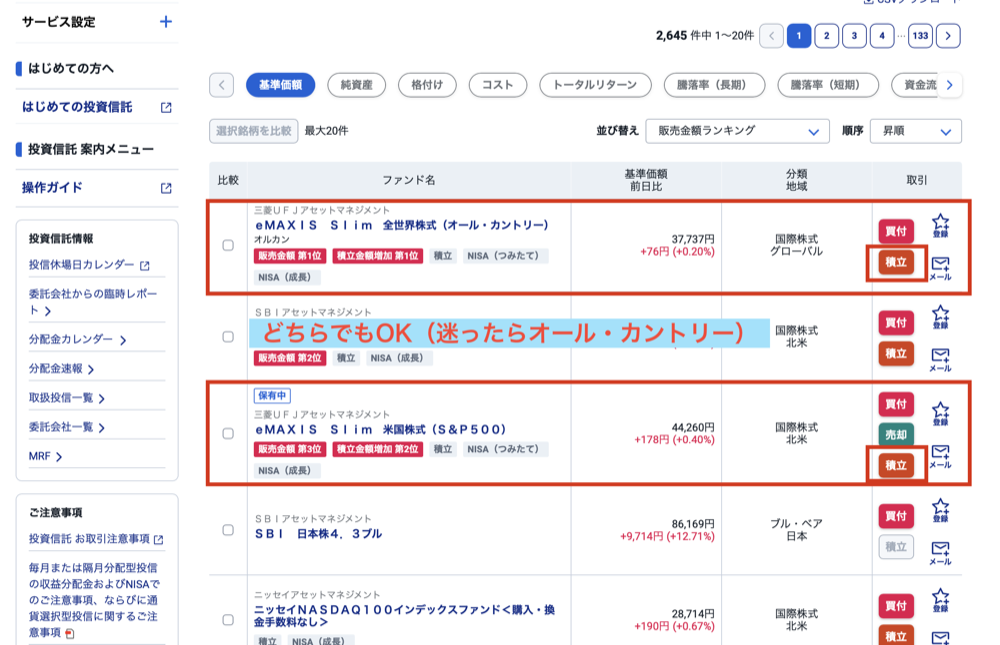Click 買付 for オール・カントリー fund
Image resolution: width=1000 pixels, height=645 pixels.
tap(896, 231)
